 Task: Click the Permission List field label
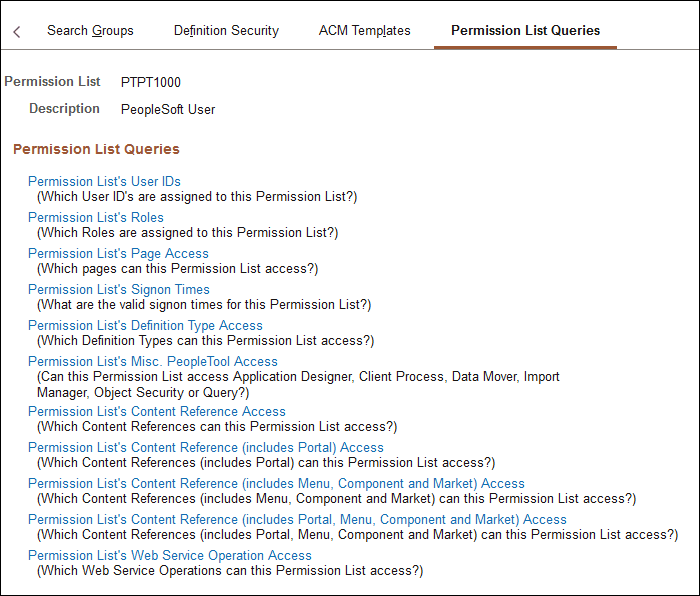[53, 81]
